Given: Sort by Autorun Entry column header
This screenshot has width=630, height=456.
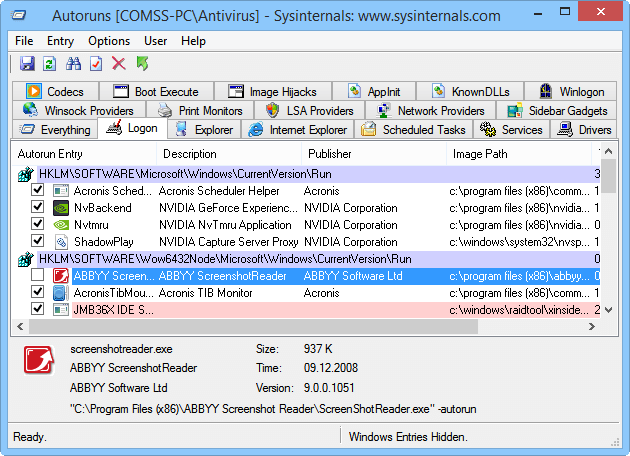Looking at the screenshot, I should 84,154.
